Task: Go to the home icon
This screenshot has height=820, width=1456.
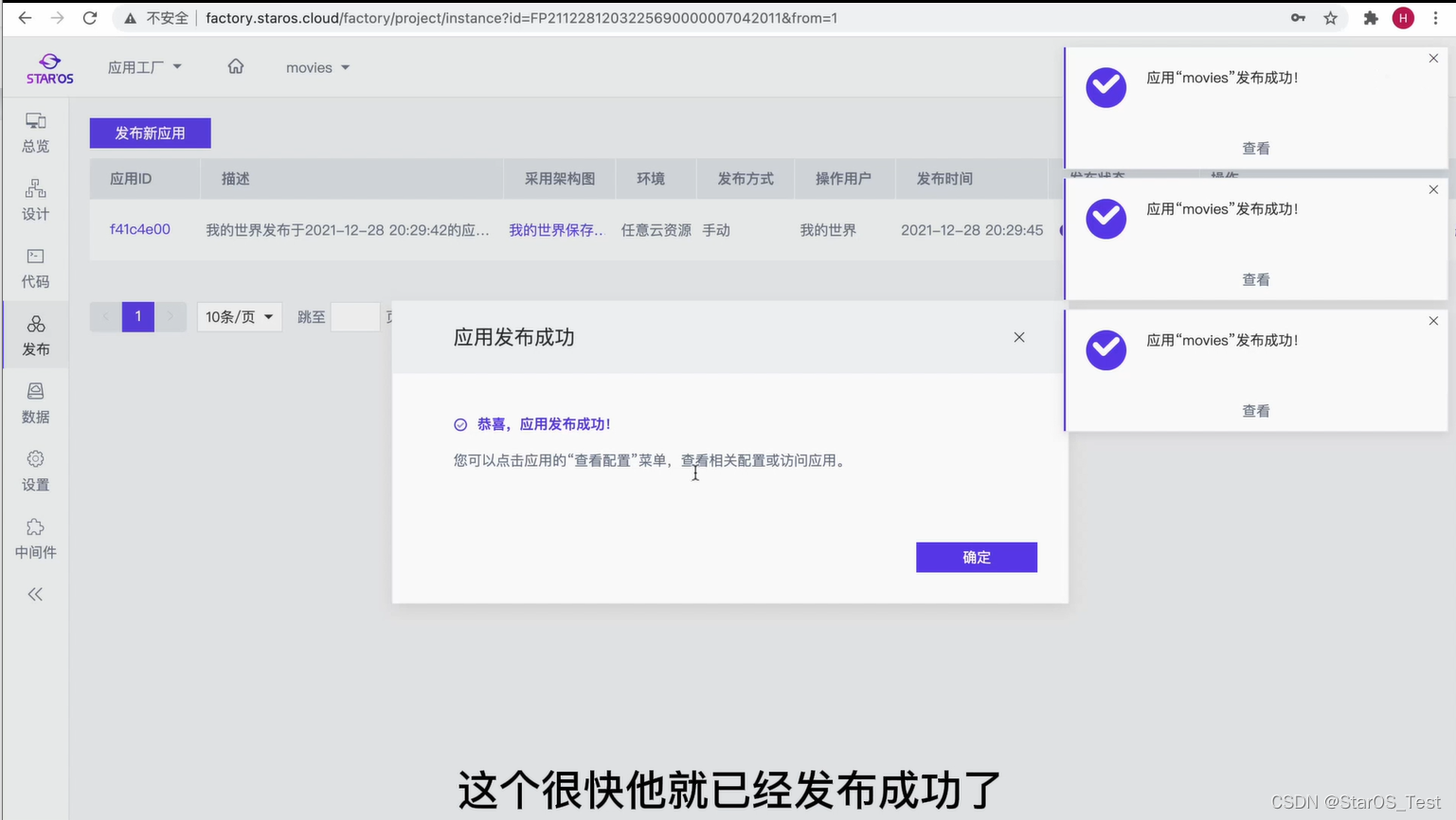Action: [x=236, y=66]
